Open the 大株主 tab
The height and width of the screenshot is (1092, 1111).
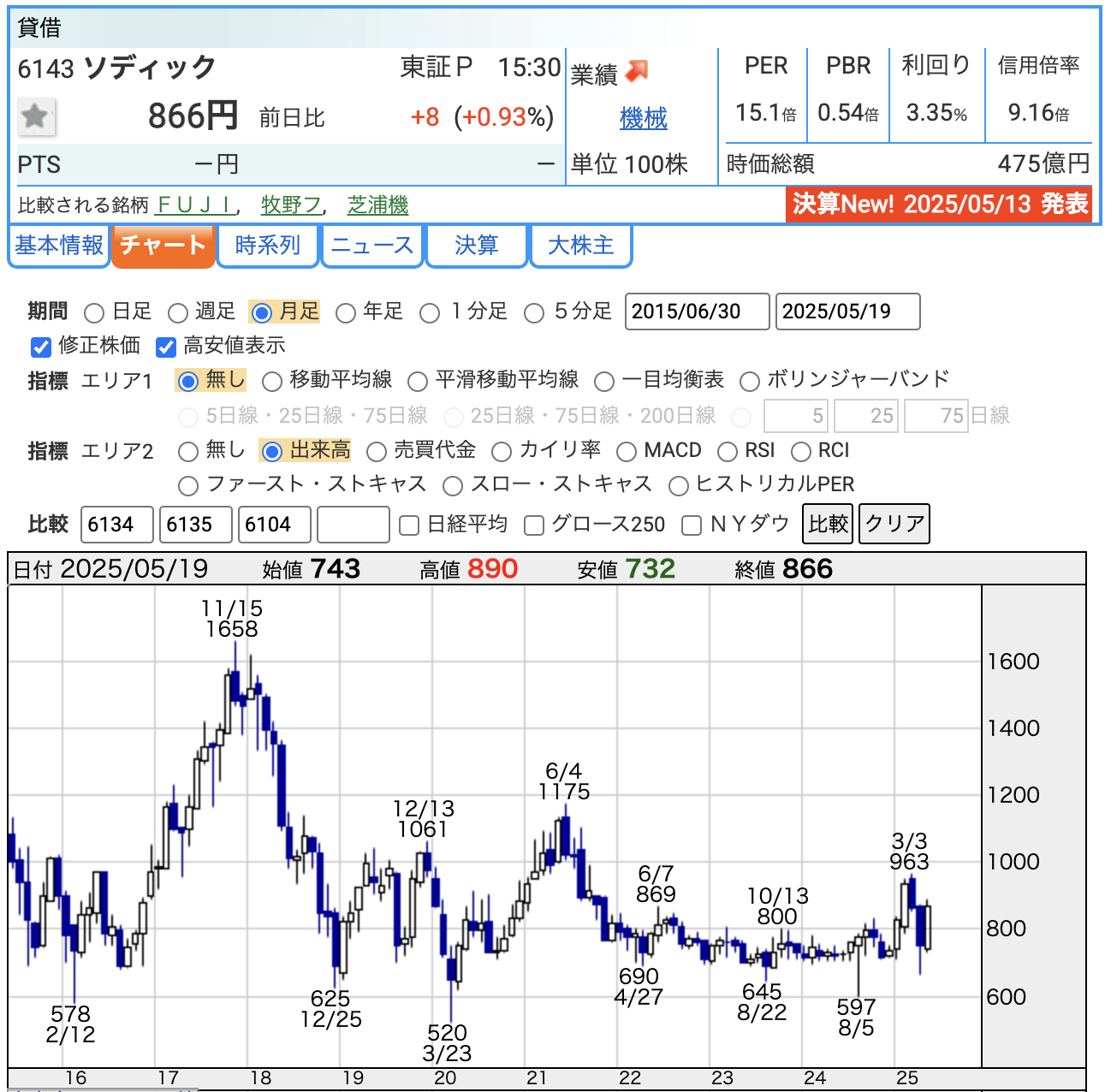pos(581,246)
